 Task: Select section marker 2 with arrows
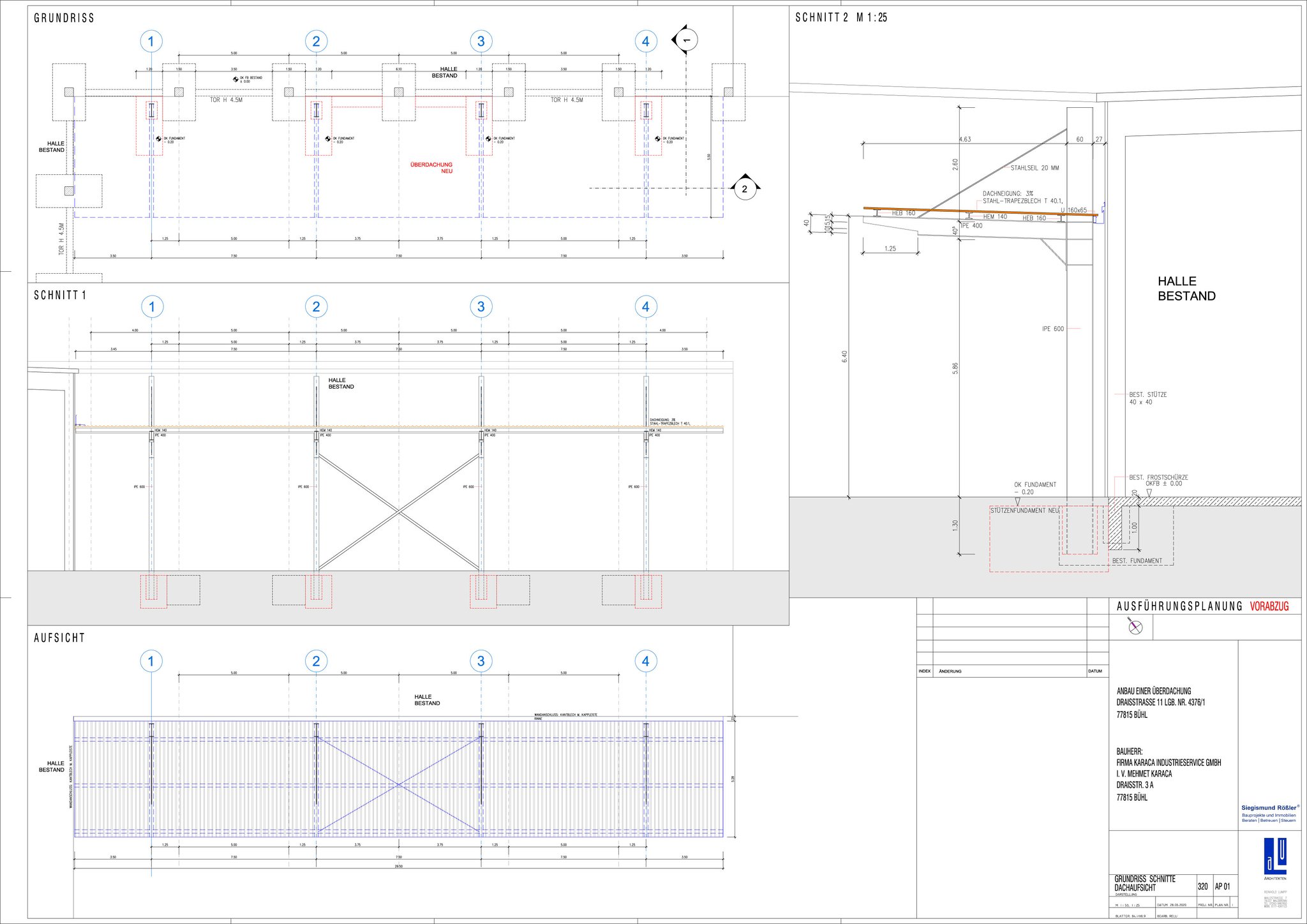(744, 189)
